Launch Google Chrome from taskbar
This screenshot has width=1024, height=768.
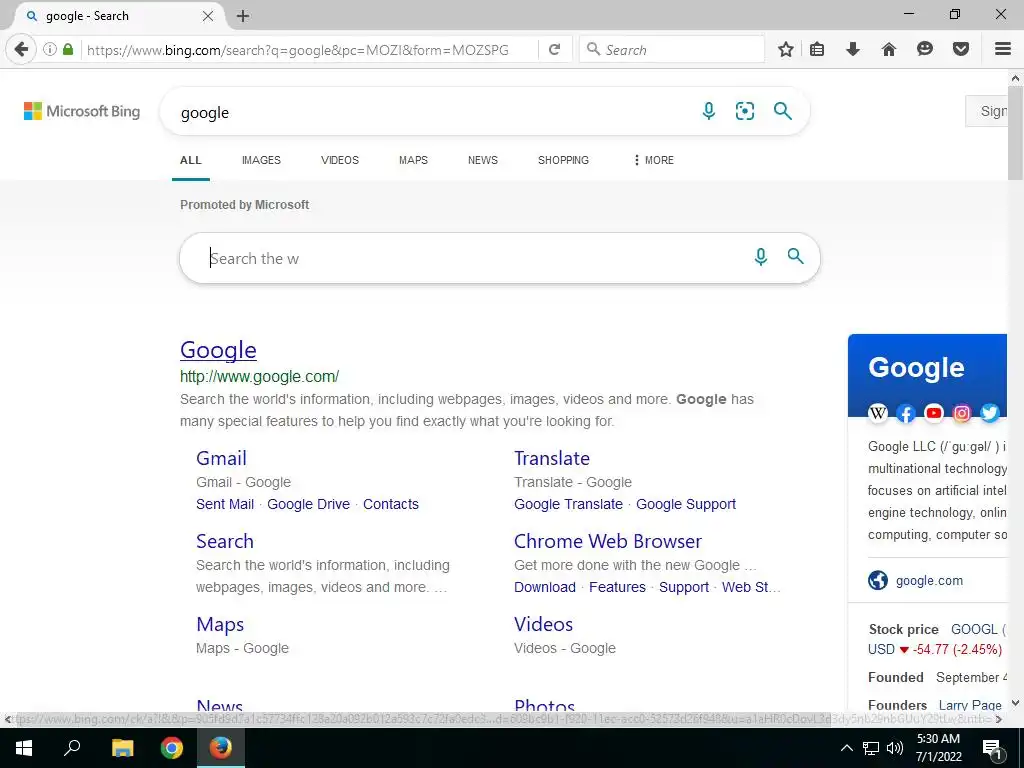click(x=172, y=748)
